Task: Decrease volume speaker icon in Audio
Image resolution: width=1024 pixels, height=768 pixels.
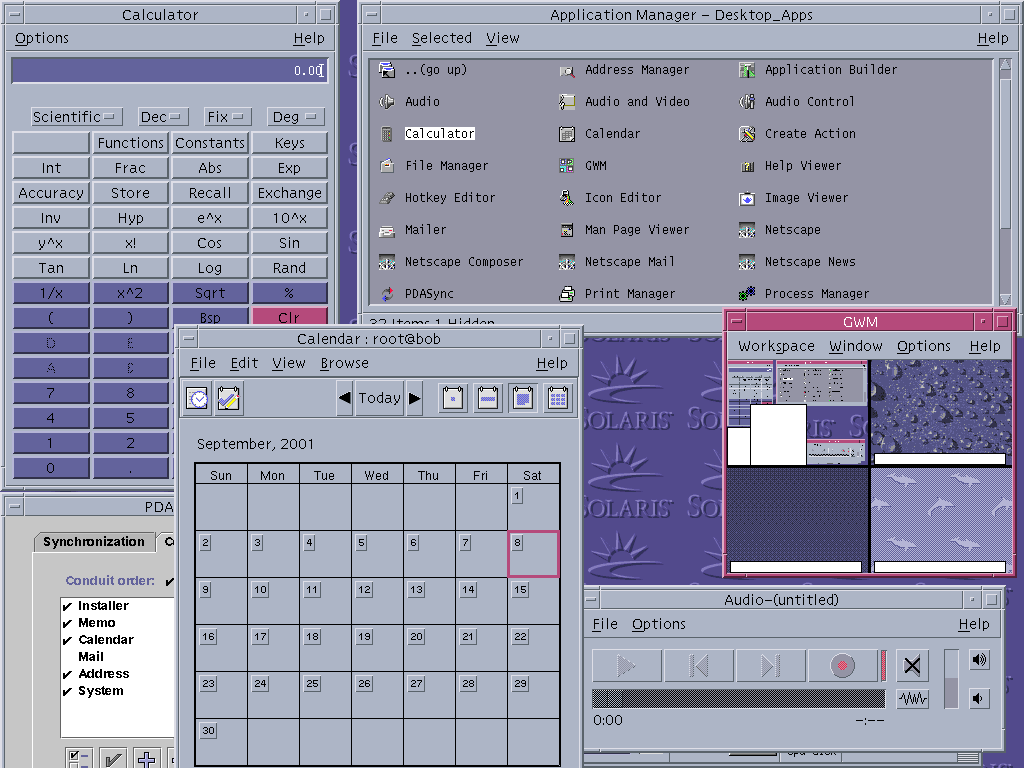Action: point(978,698)
